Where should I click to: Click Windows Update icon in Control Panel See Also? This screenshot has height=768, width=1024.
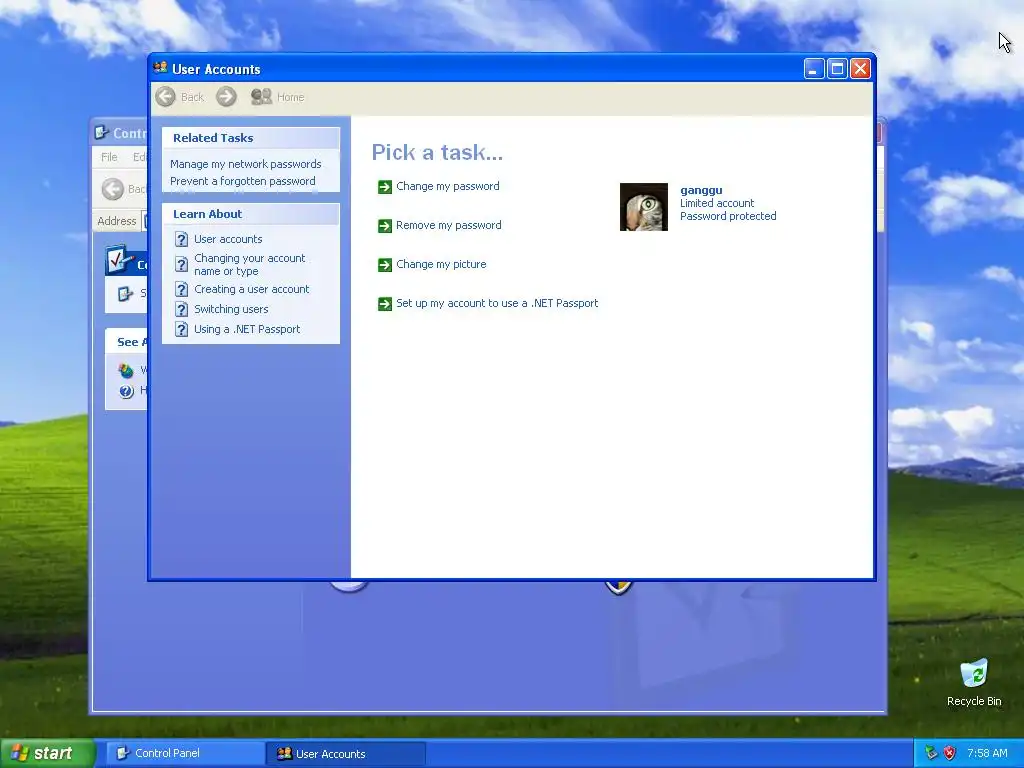click(x=126, y=370)
